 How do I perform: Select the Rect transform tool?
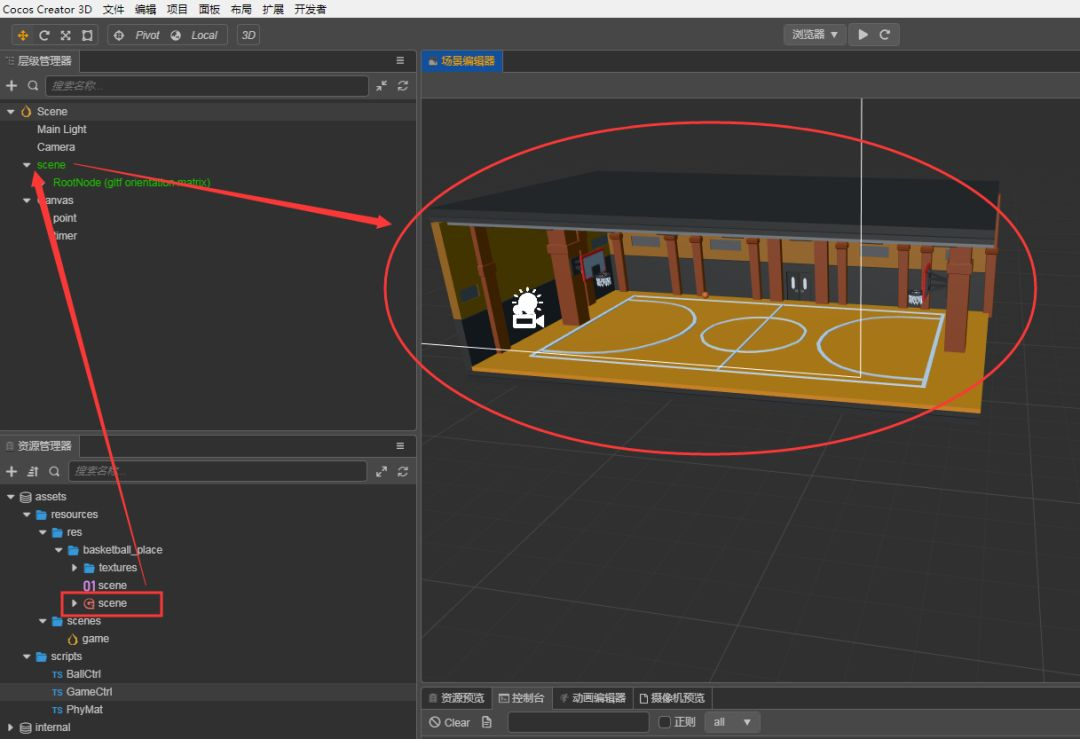[x=87, y=34]
